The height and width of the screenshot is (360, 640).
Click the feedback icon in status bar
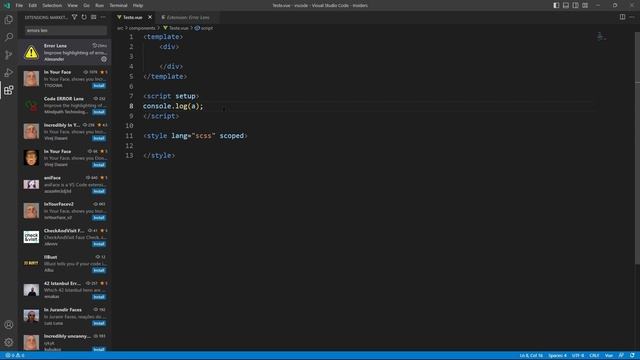click(x=621, y=356)
